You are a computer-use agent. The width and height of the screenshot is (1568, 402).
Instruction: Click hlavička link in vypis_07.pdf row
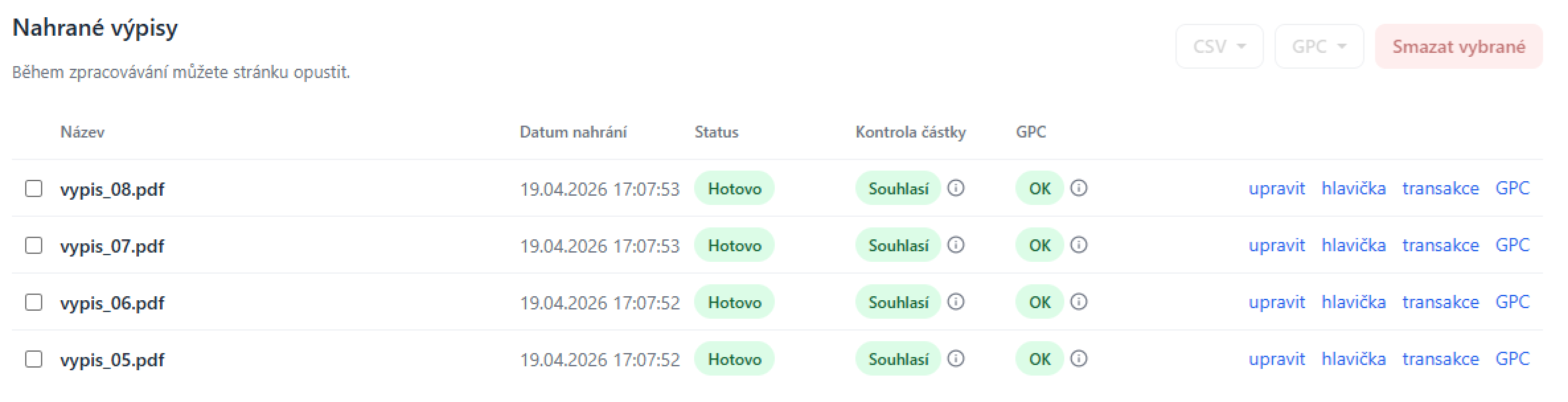point(1354,245)
